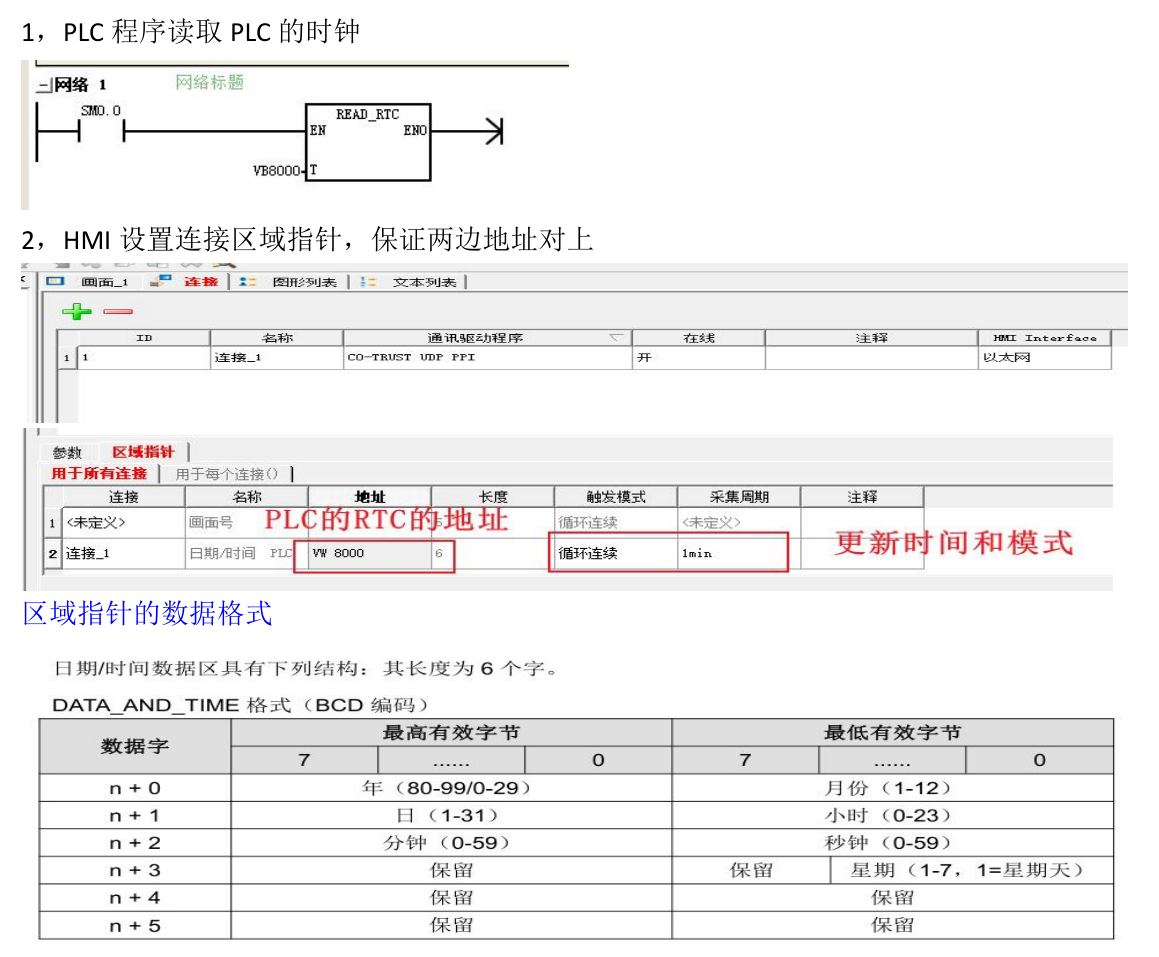Click the 最低有效字节 header cell
Screen dimensions: 1159x957
[x=892, y=733]
